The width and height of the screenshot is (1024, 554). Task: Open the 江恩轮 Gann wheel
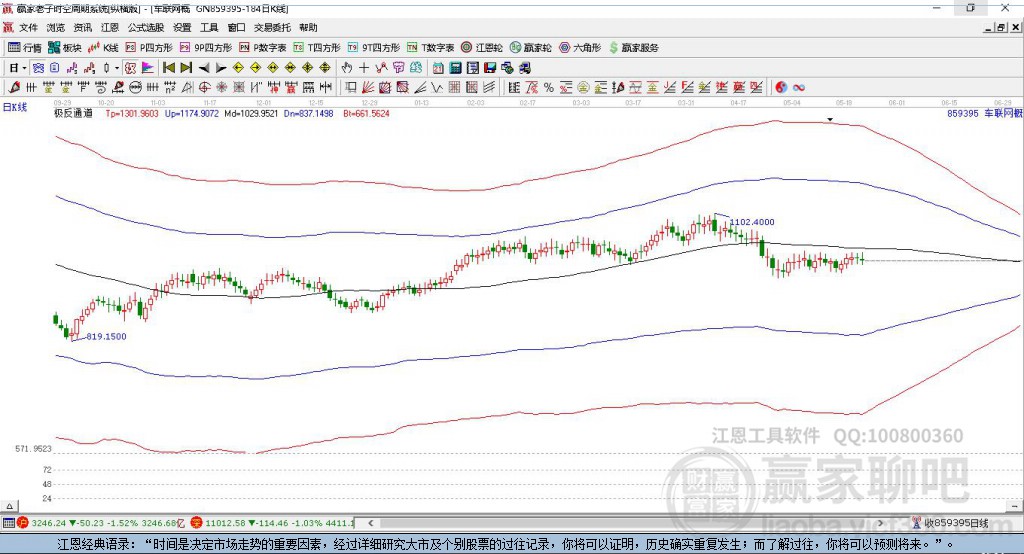[482, 48]
